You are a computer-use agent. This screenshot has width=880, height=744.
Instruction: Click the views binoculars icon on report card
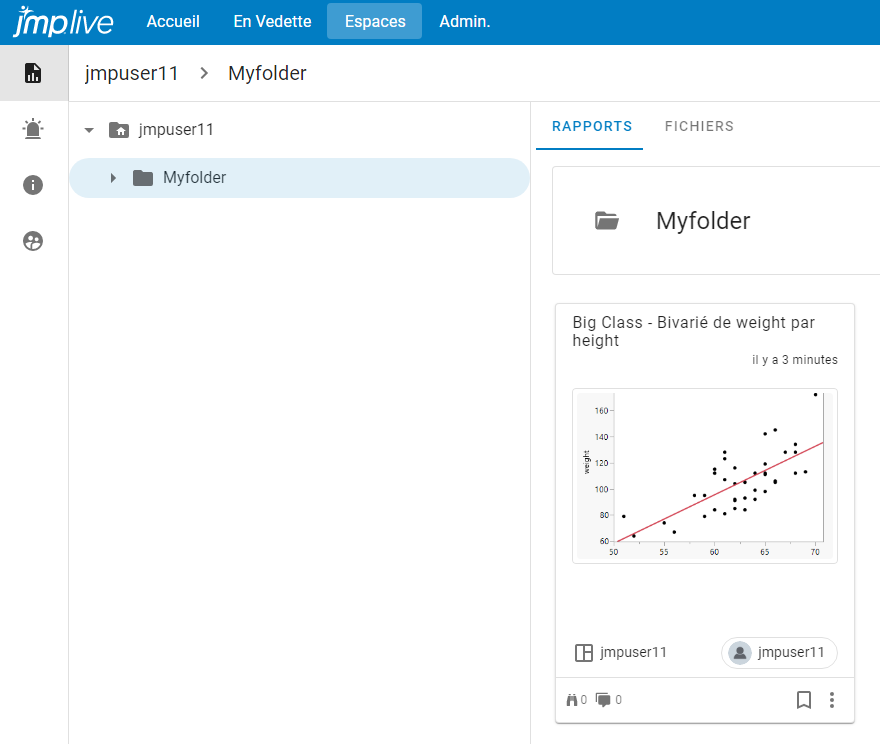[x=572, y=700]
